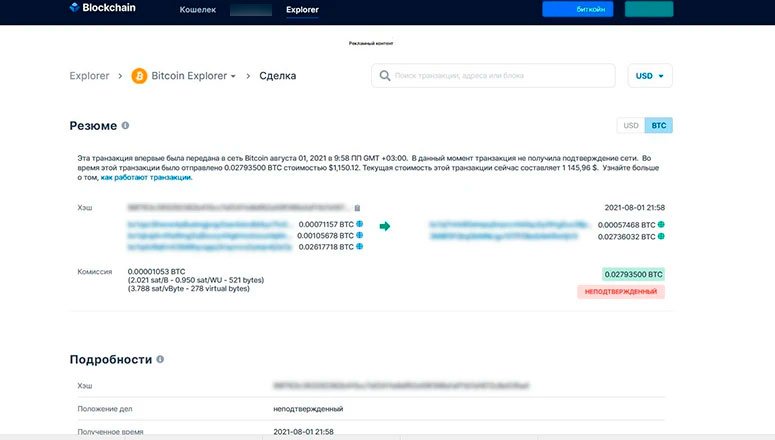Click globe icon beside 0.00105678 BTC
This screenshot has width=775, height=440.
click(x=359, y=235)
